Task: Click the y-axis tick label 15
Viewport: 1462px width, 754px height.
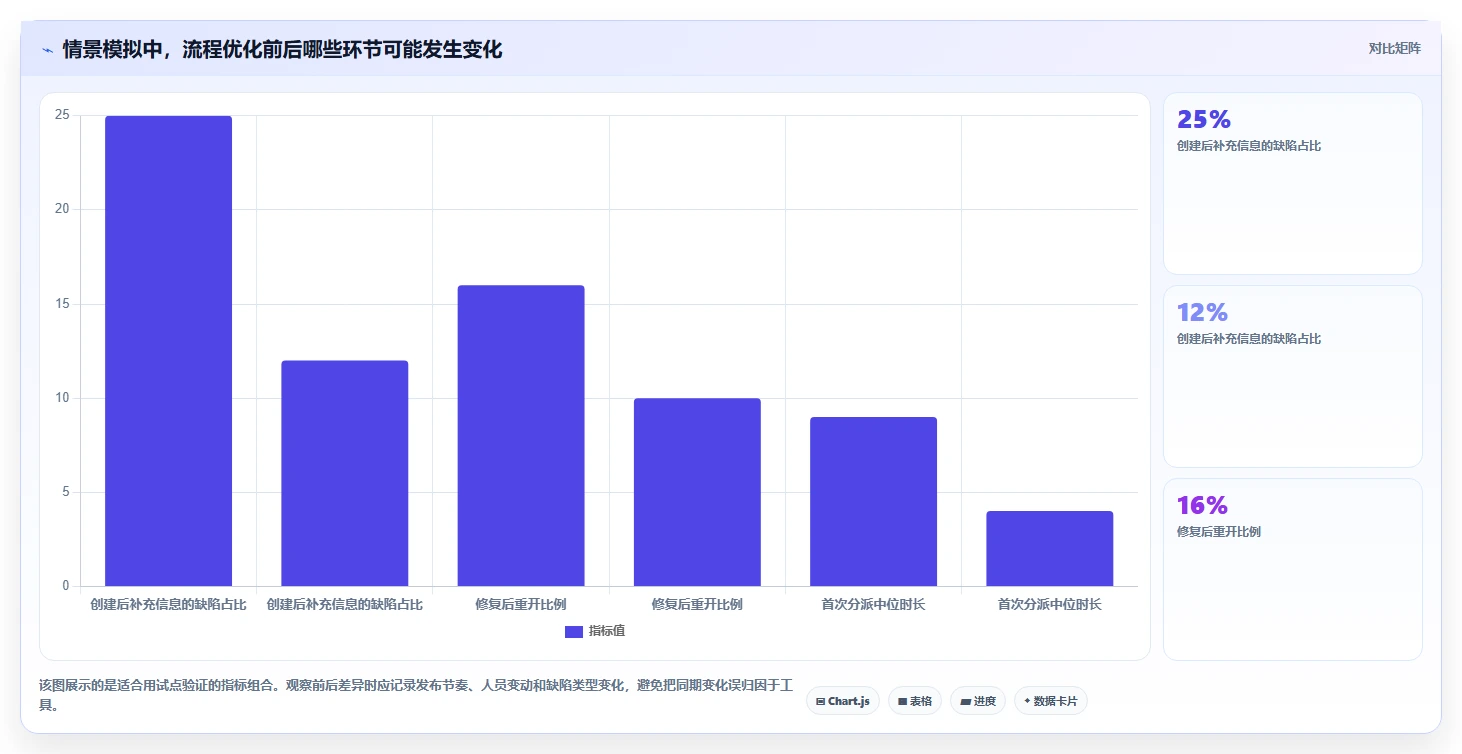Action: pyautogui.click(x=62, y=304)
